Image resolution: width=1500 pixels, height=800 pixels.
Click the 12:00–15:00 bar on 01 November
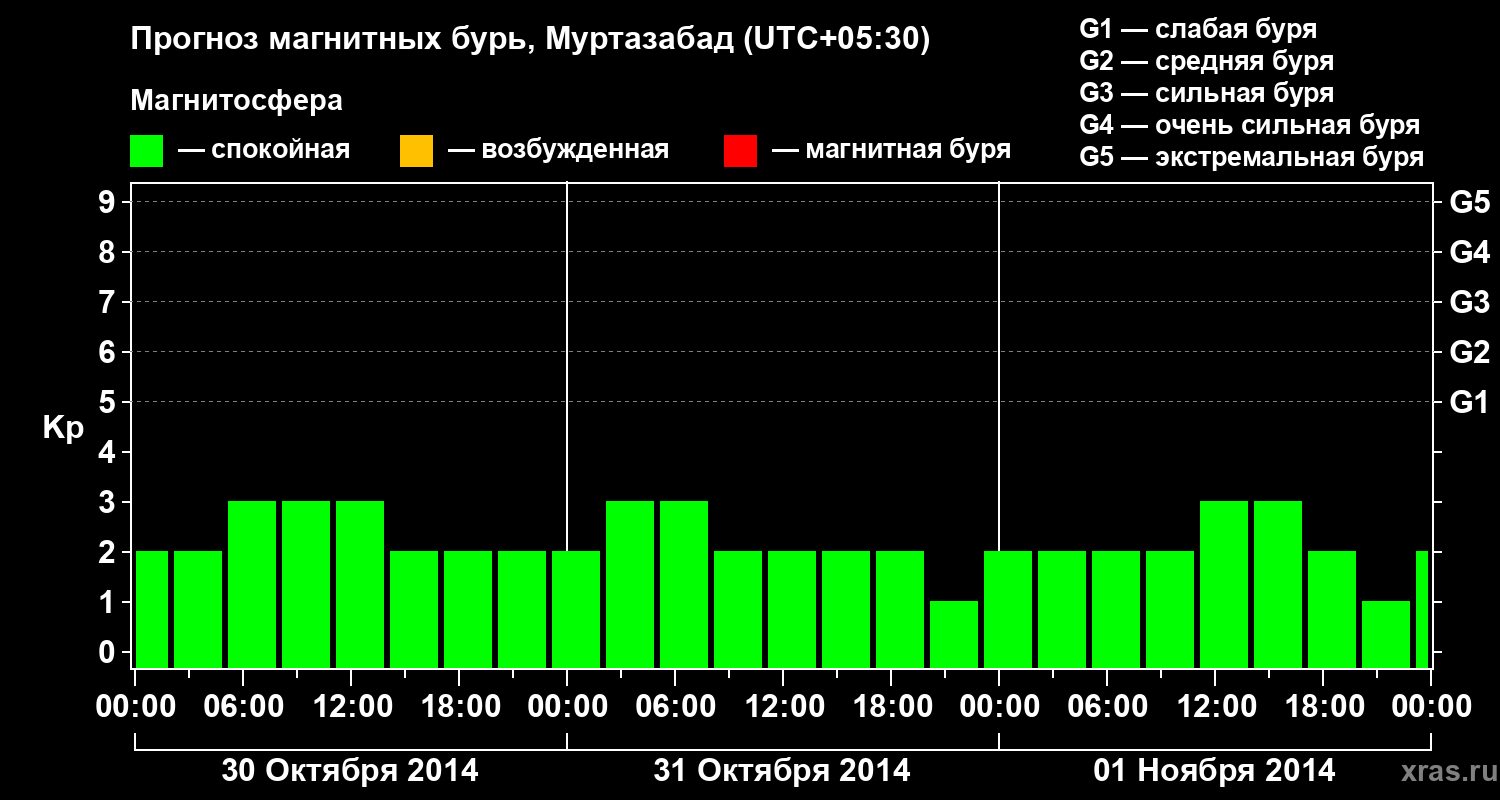tap(1224, 584)
